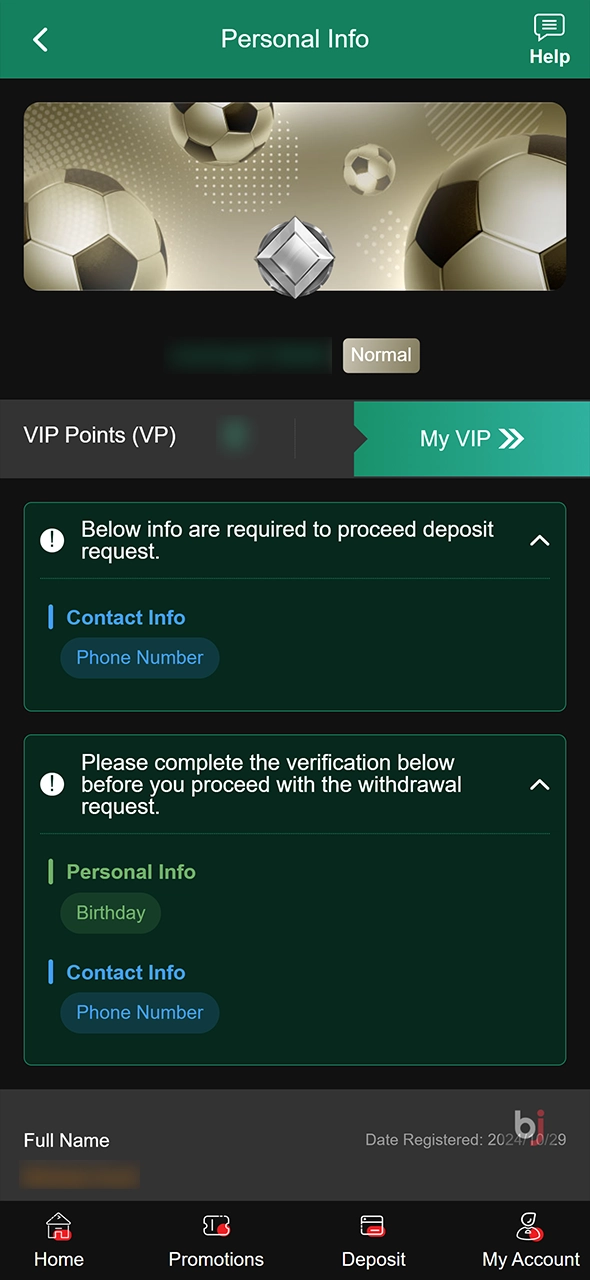Tap the double-chevron next to My VIP

point(511,438)
